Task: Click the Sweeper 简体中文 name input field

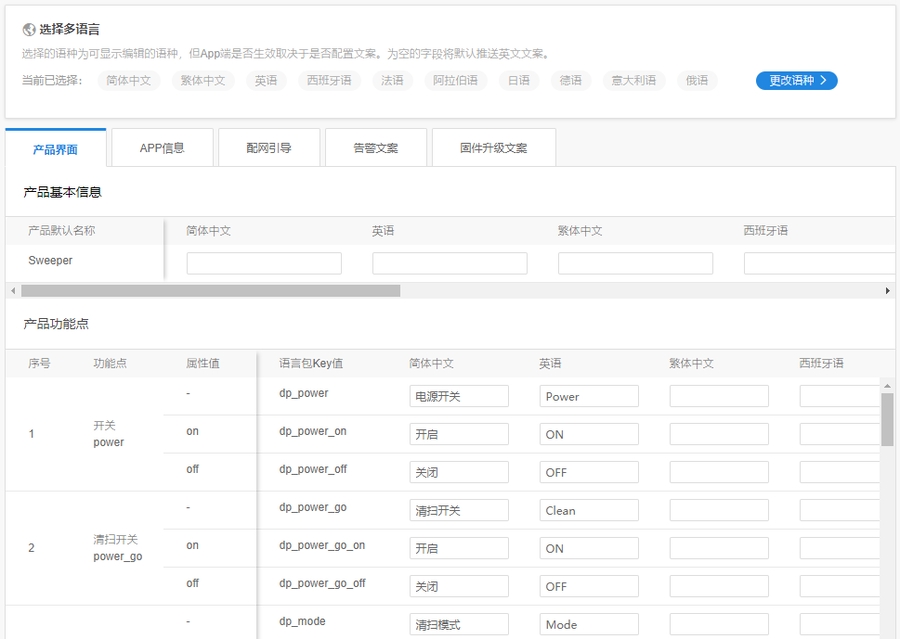Action: coord(262,263)
